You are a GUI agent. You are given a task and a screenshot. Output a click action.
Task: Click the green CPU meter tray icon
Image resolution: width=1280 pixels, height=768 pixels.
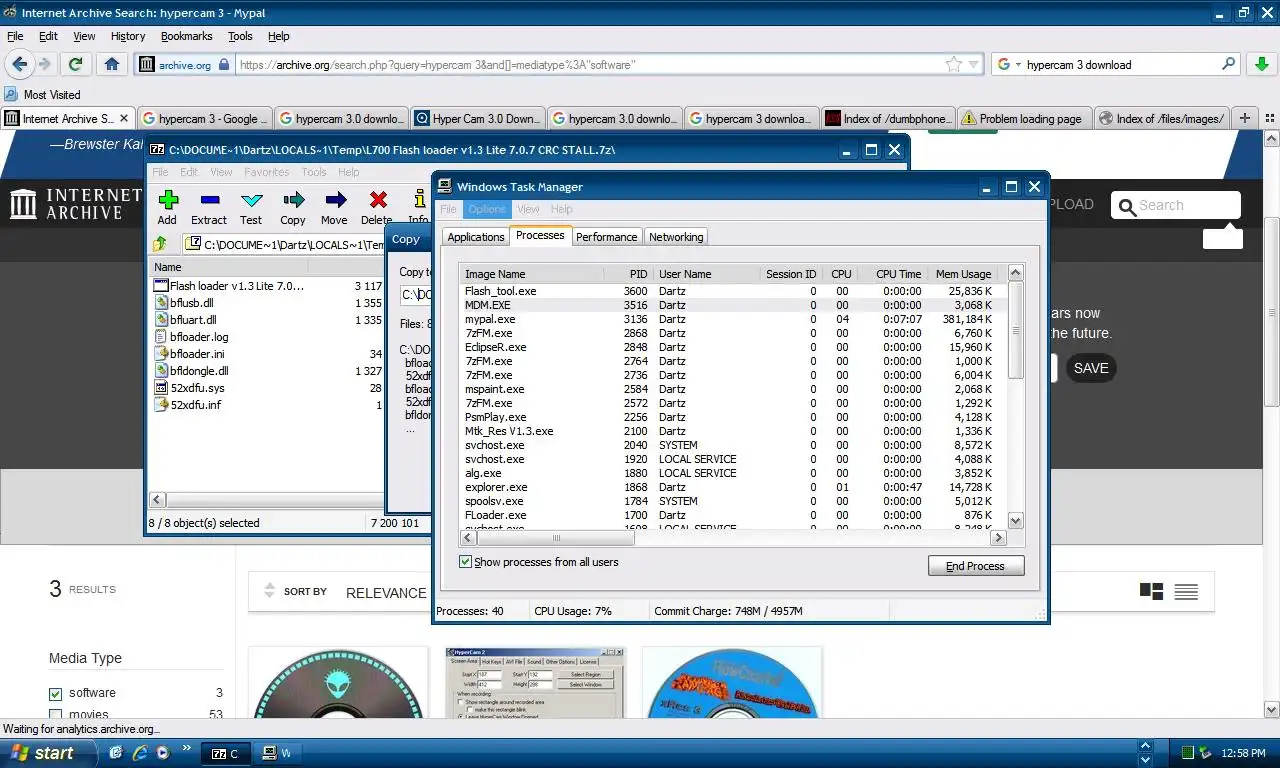click(x=1187, y=753)
